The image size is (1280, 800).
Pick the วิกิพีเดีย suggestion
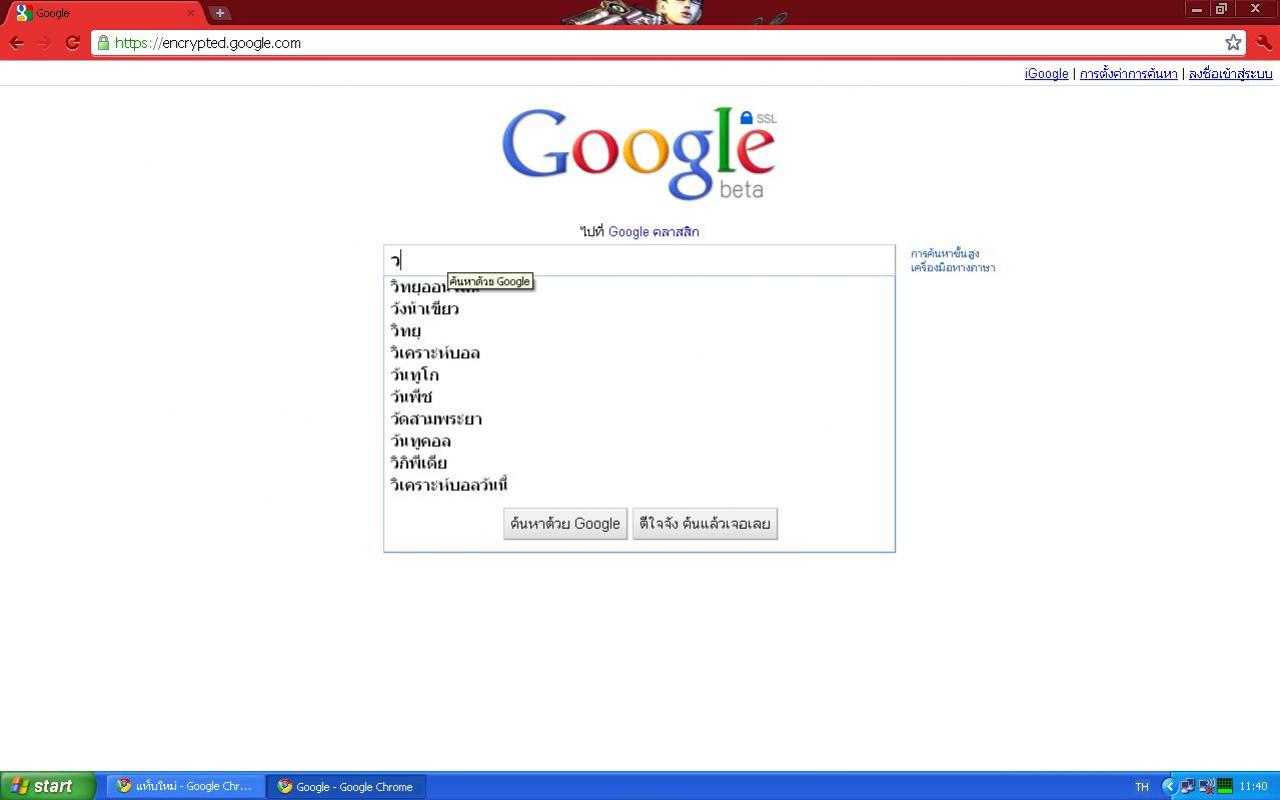click(639, 463)
